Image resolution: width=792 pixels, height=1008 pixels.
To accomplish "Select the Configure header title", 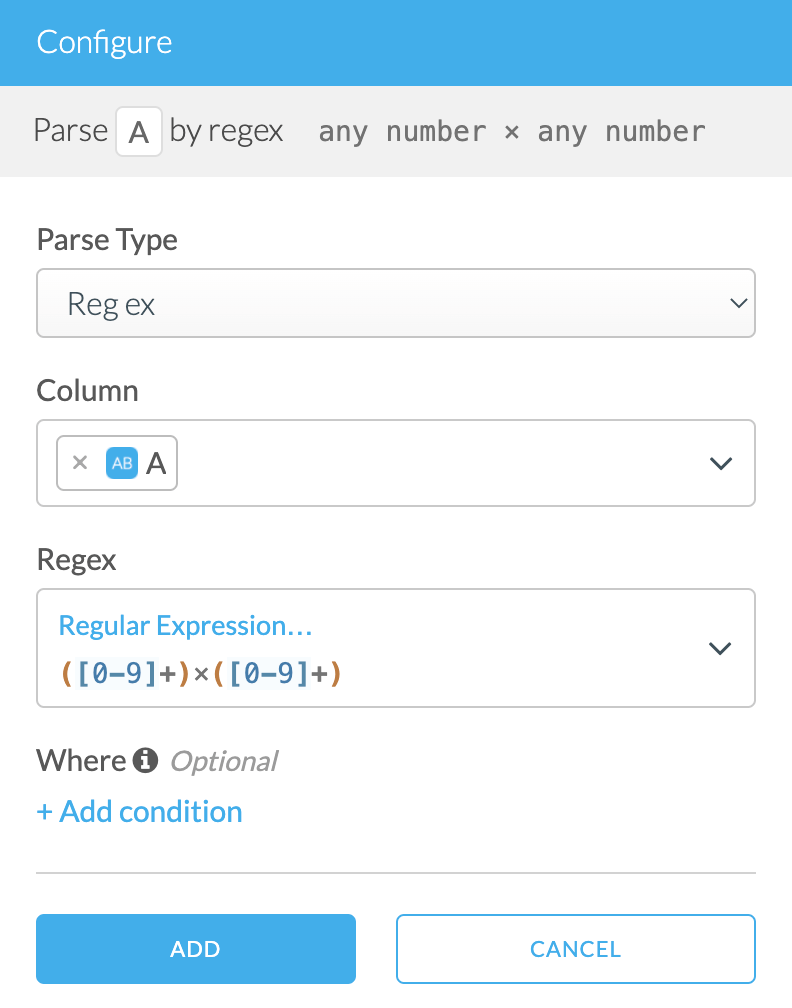I will click(104, 42).
